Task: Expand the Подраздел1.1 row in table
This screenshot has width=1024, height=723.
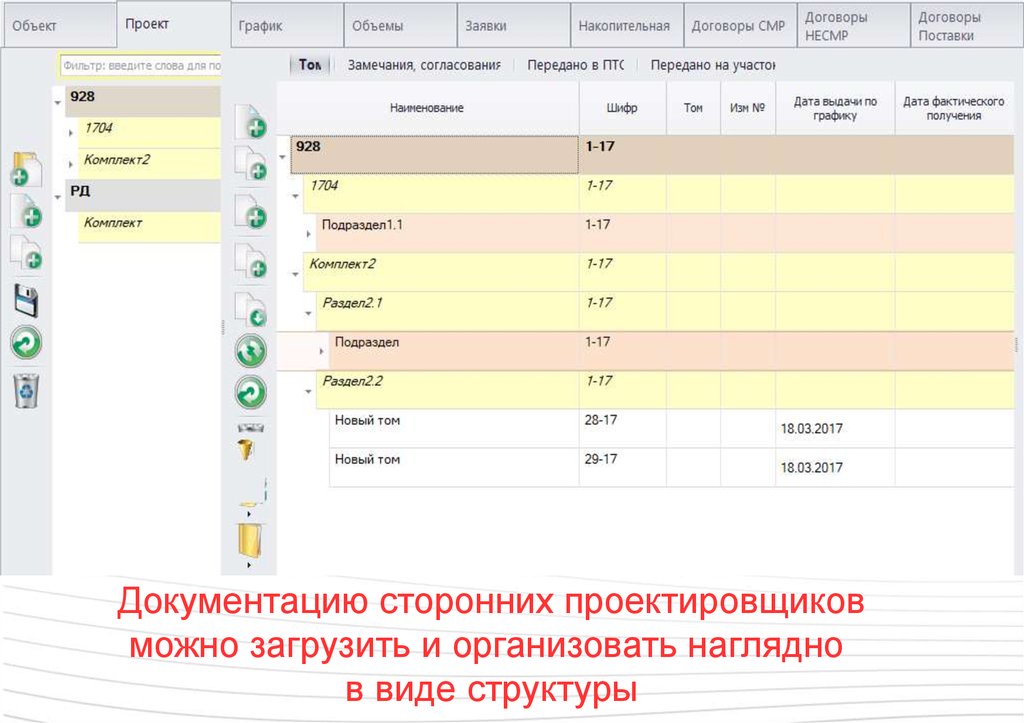Action: point(308,232)
